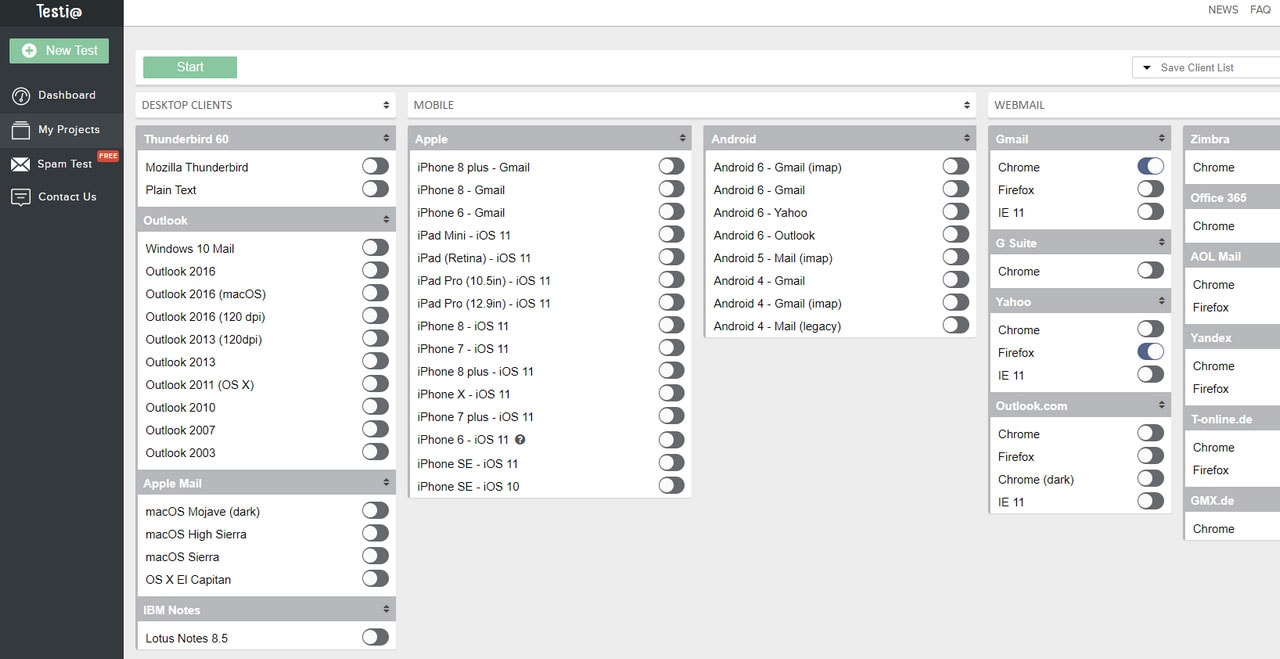Turn on the macOS Sierra toggle
This screenshot has width=1280, height=659.
[375, 556]
